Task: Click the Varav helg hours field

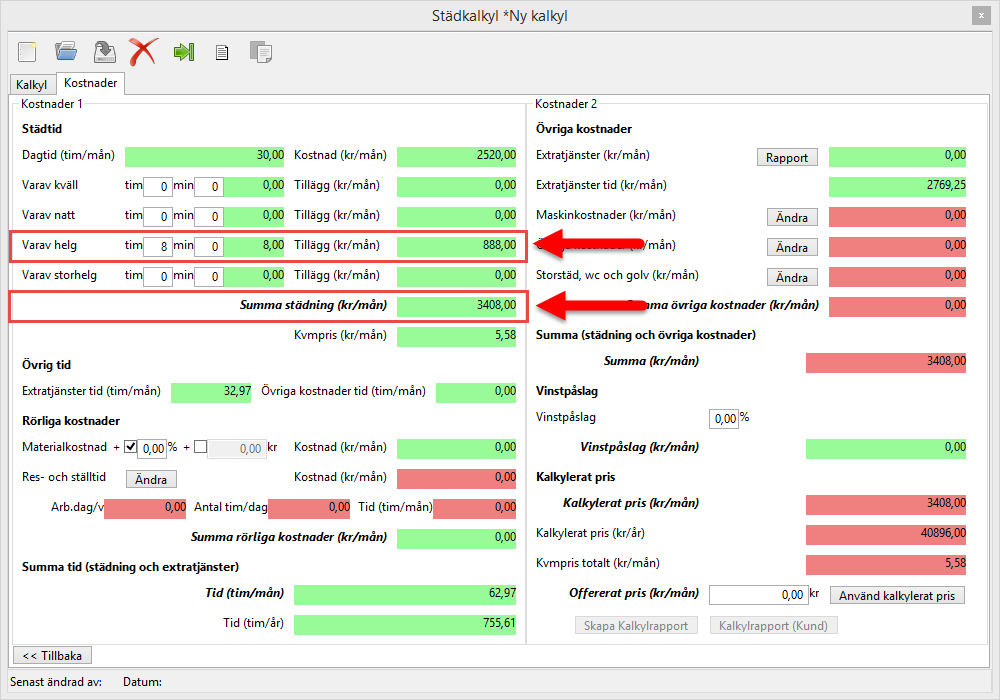Action: click(158, 246)
